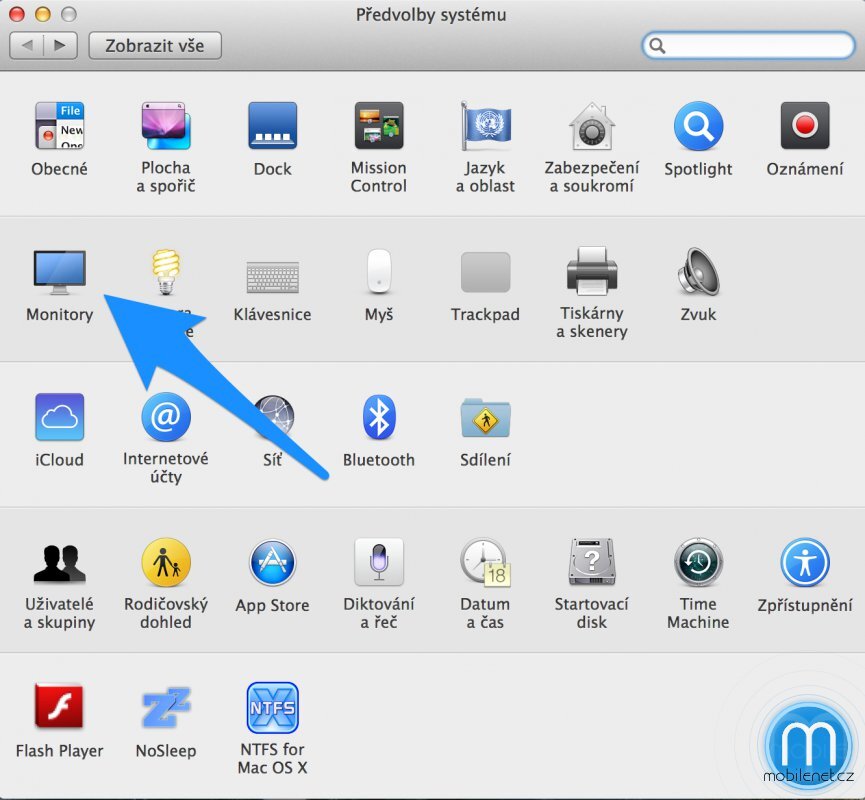The width and height of the screenshot is (865, 800).
Task: Open the Monitory preferences pane
Action: (59, 272)
